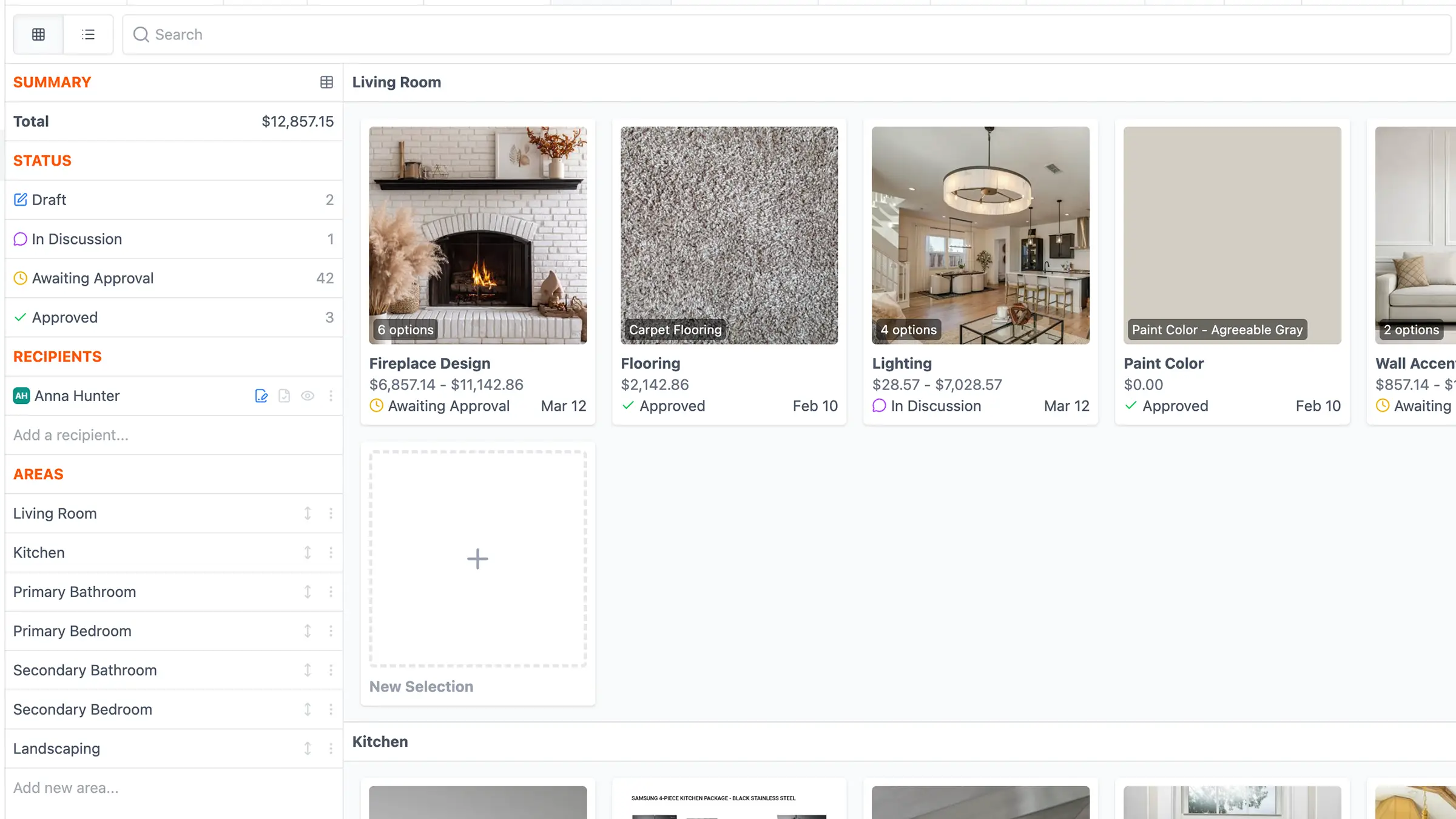Click Living Room reorder arrows icon
Screen dimensions: 1456x819
pyautogui.click(x=308, y=514)
